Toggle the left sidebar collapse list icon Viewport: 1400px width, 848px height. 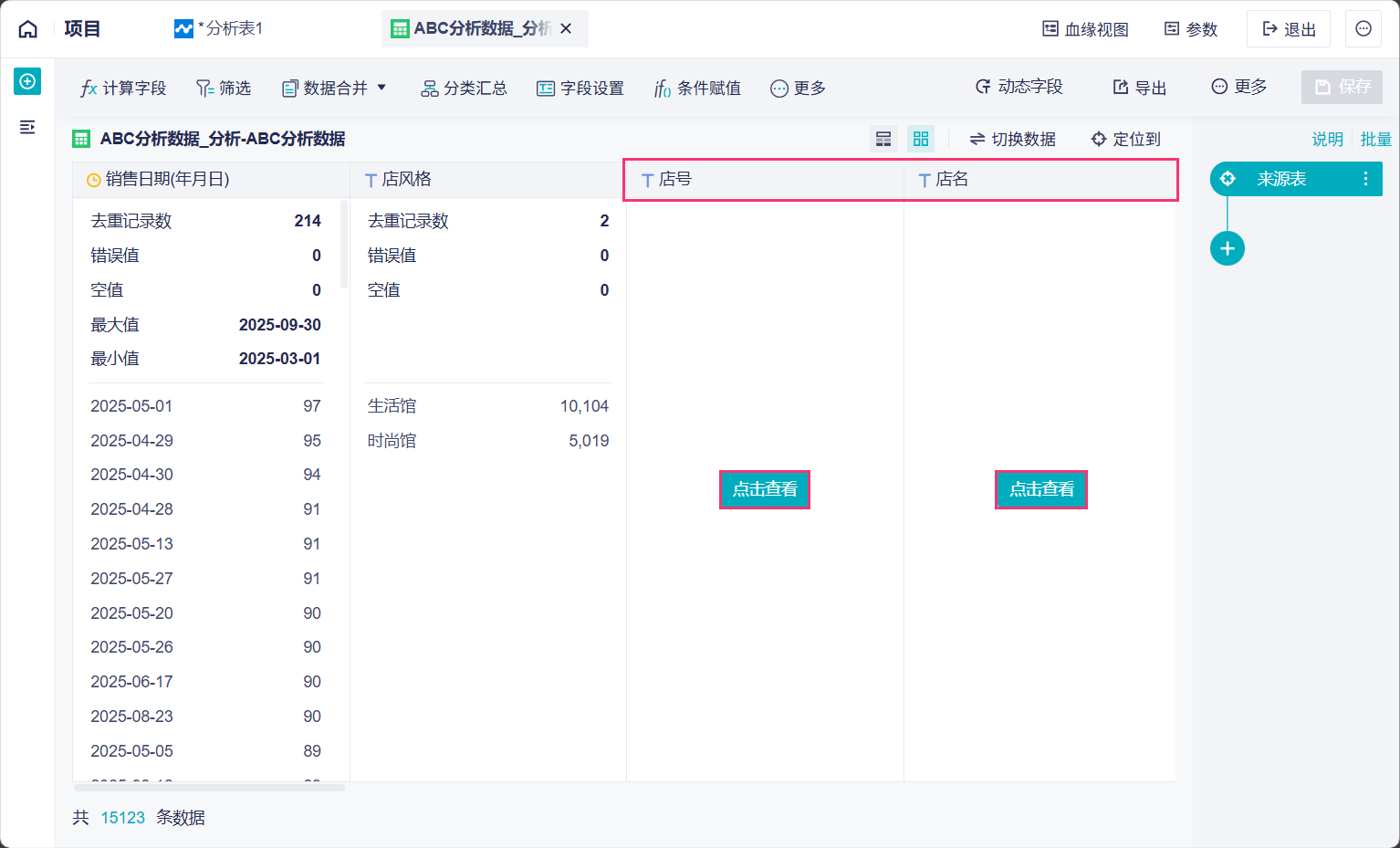click(x=27, y=127)
